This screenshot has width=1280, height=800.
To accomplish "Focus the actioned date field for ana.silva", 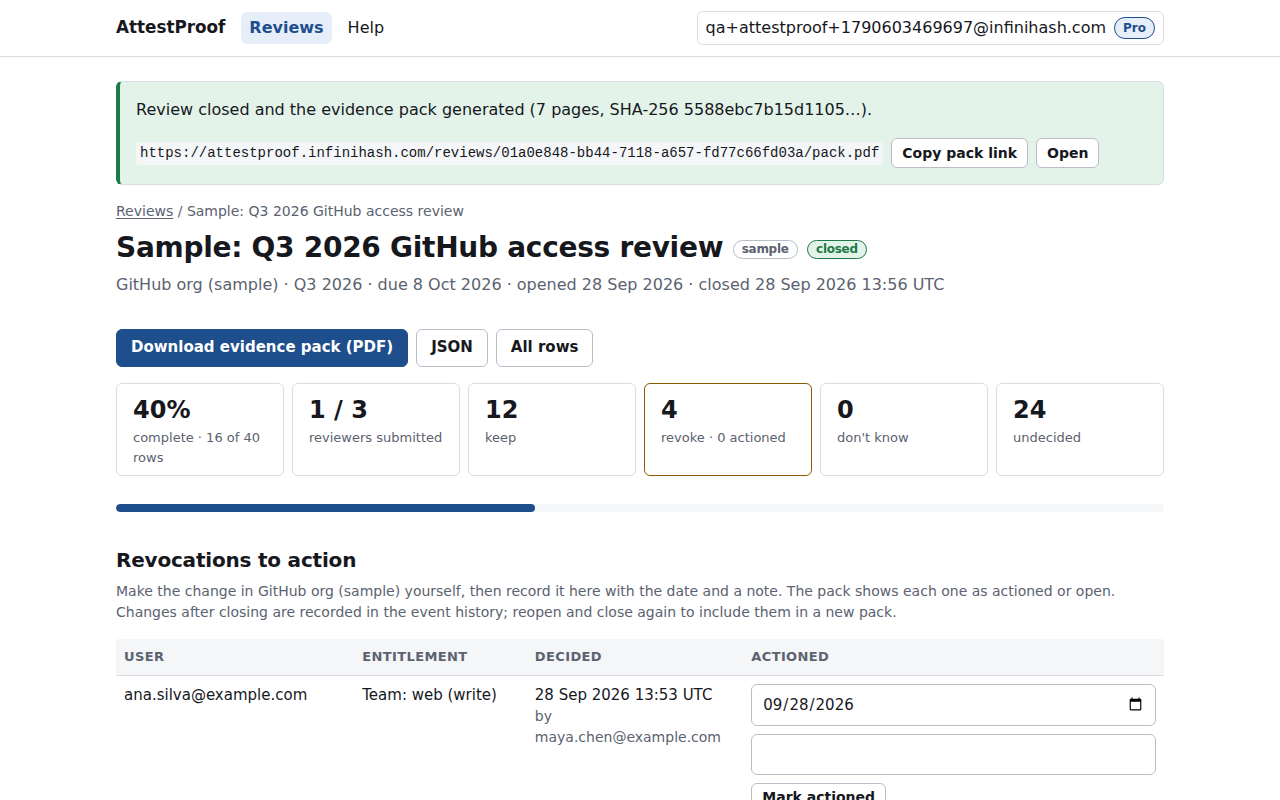I will click(x=953, y=705).
